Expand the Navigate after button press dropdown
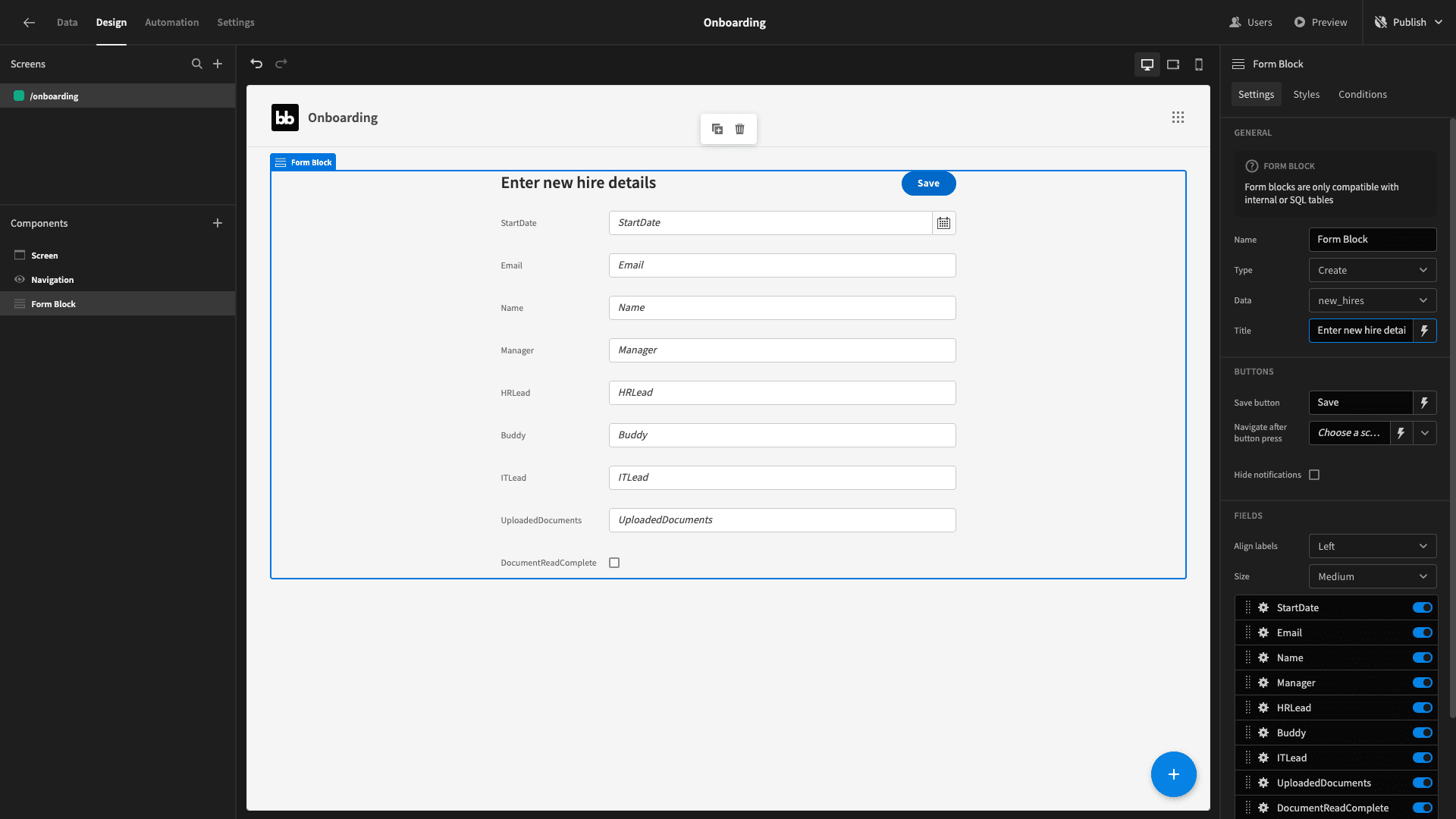The image size is (1456, 819). click(1425, 433)
